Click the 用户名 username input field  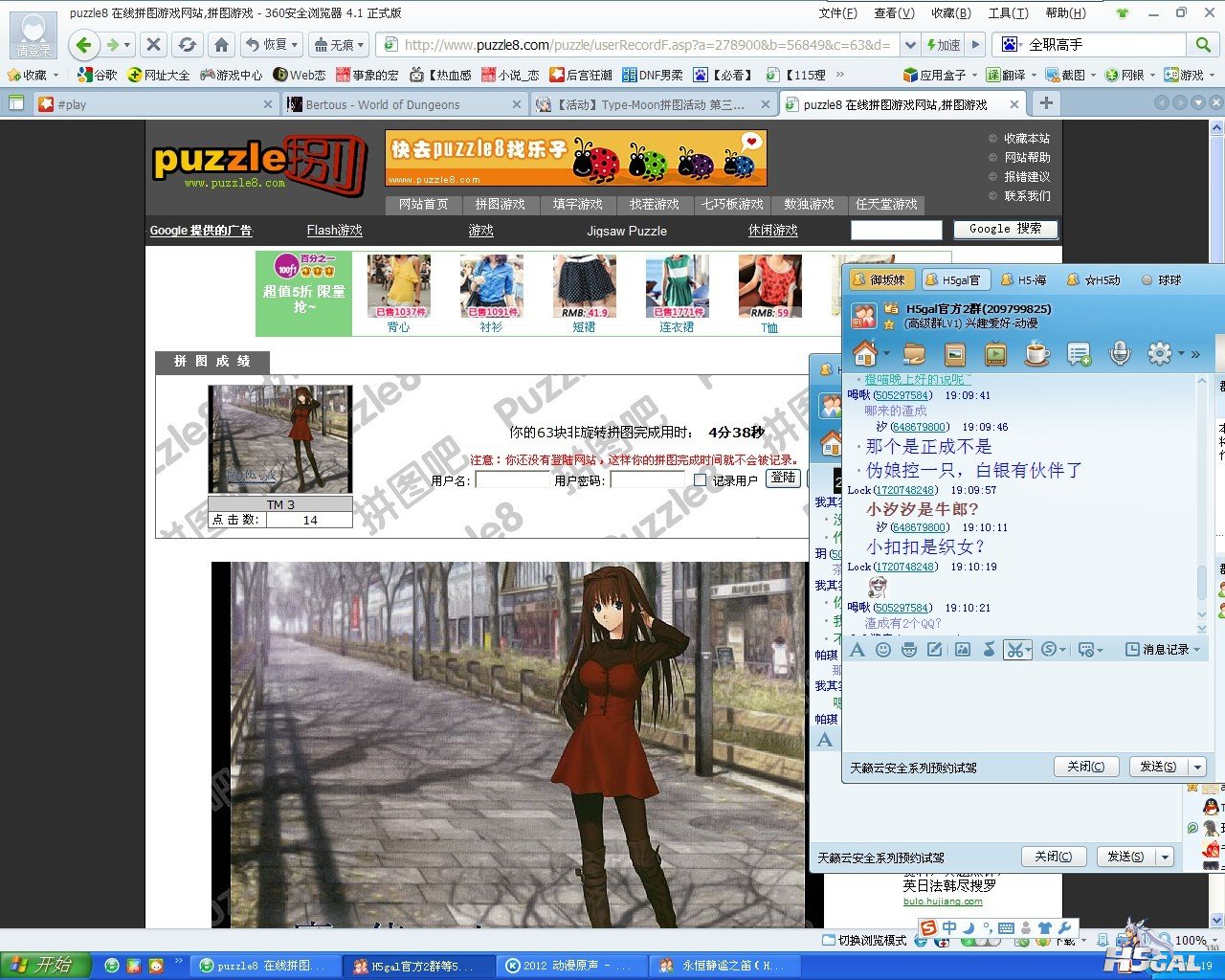[512, 480]
